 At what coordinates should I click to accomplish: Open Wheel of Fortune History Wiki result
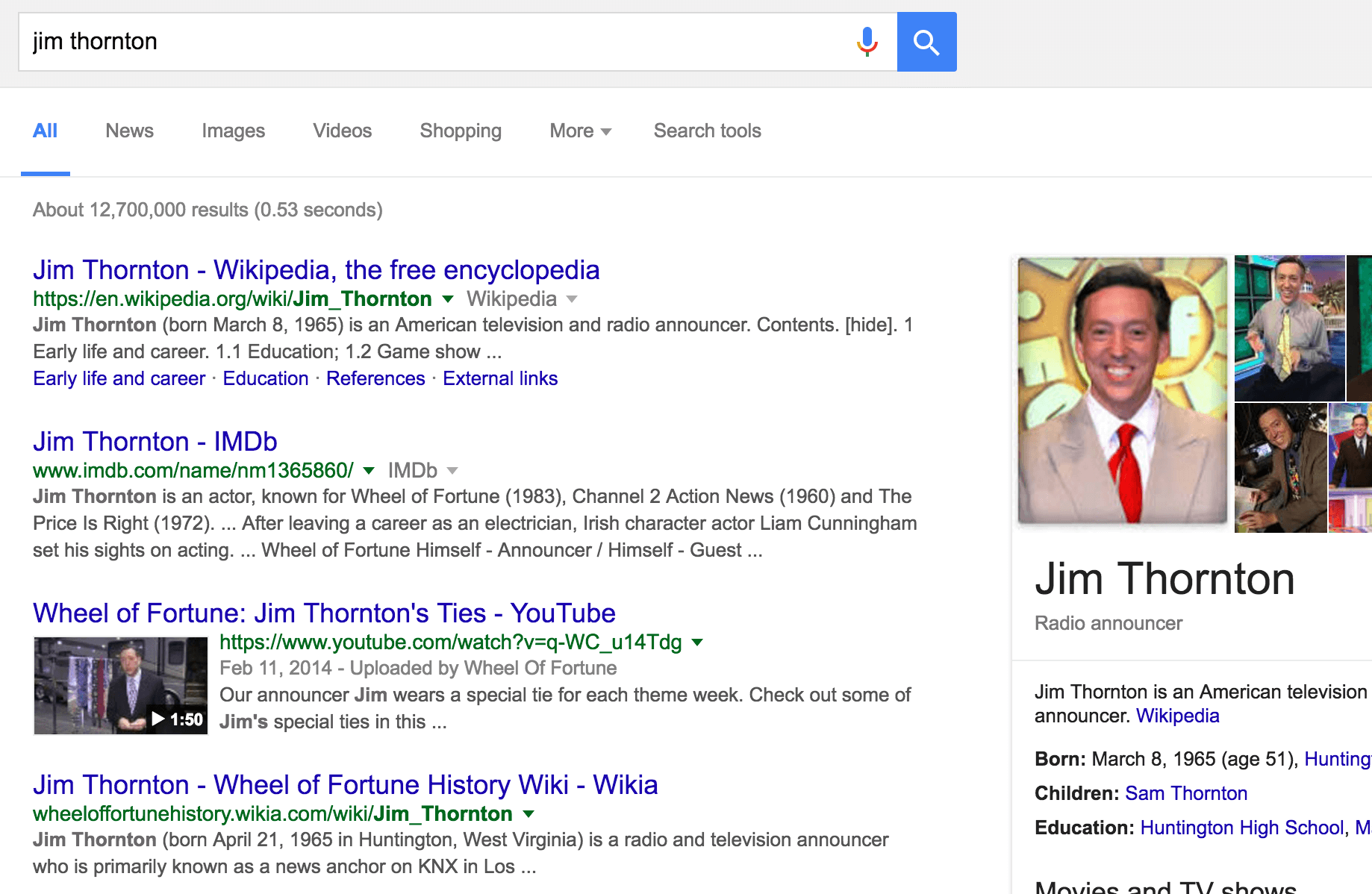pos(345,784)
